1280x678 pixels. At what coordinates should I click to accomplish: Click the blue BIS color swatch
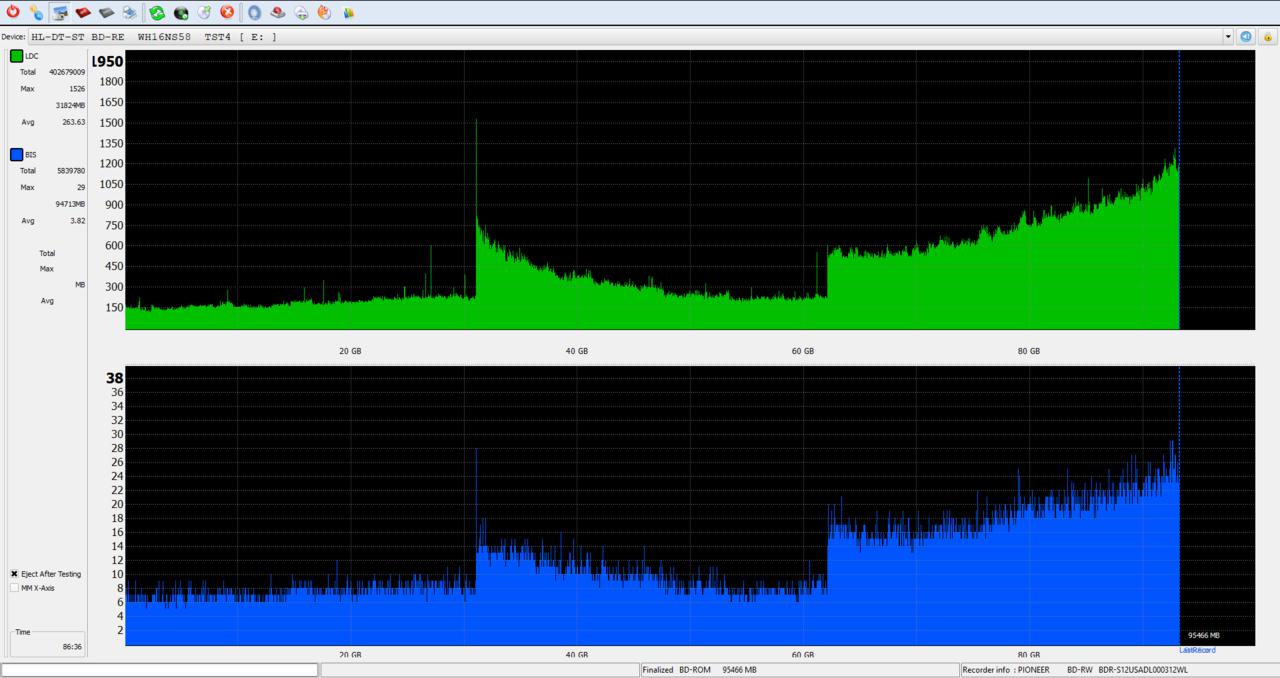pyautogui.click(x=16, y=154)
